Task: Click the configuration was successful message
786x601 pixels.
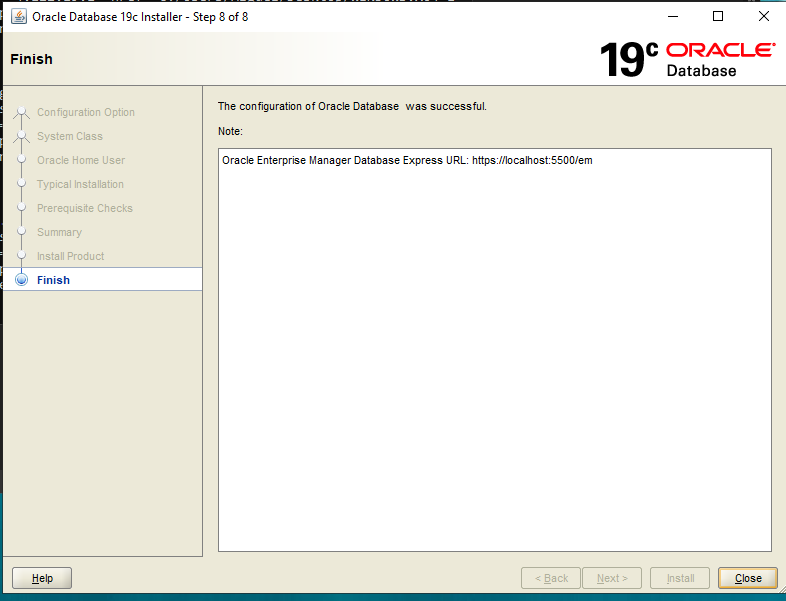Action: coord(352,106)
